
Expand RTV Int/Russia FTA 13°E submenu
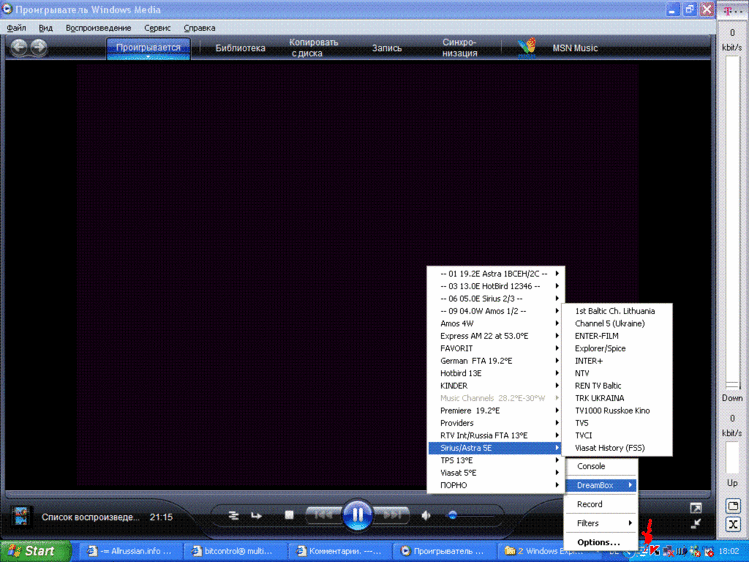(496, 435)
